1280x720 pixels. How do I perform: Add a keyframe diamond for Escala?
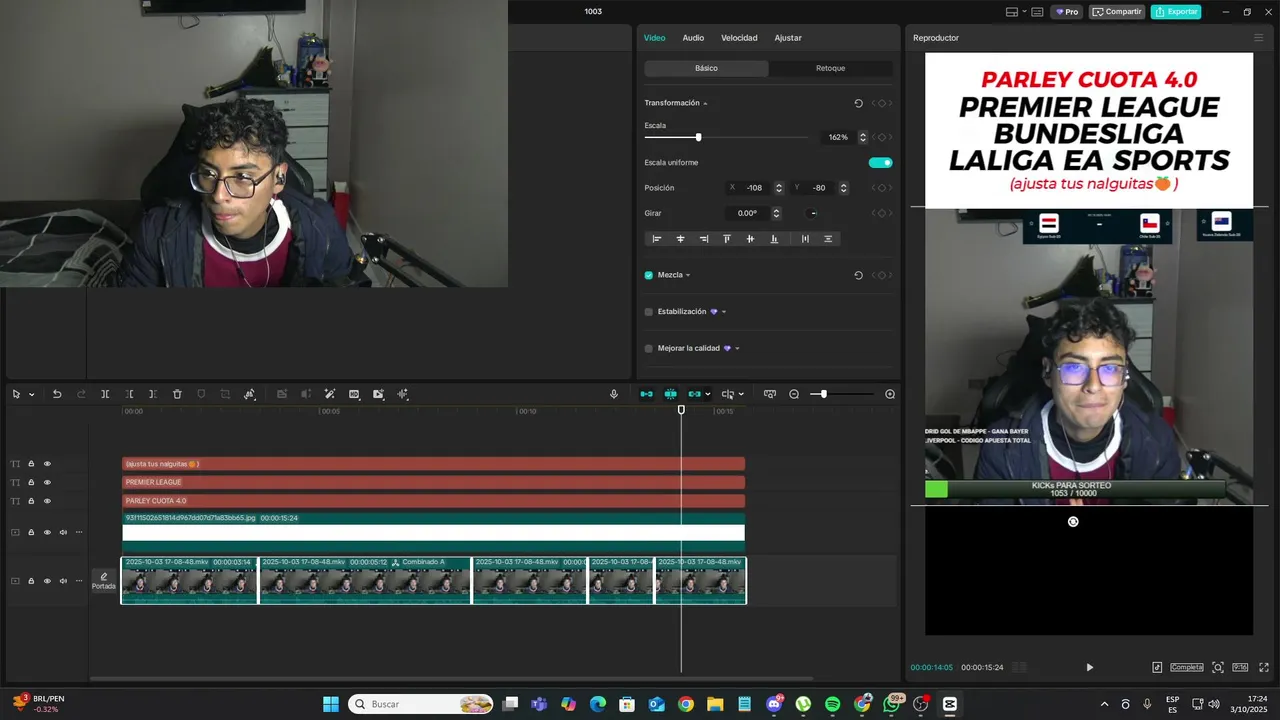tap(882, 137)
